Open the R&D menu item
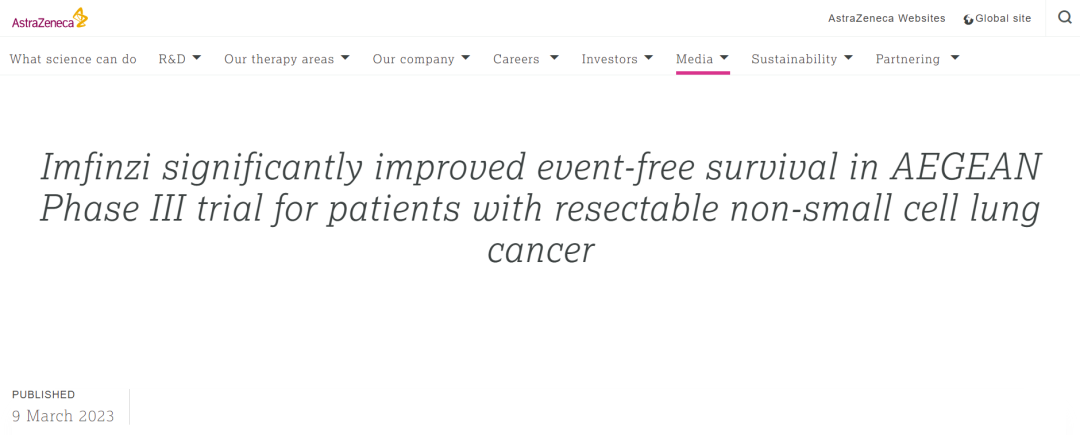This screenshot has height=435, width=1080. pos(172,59)
